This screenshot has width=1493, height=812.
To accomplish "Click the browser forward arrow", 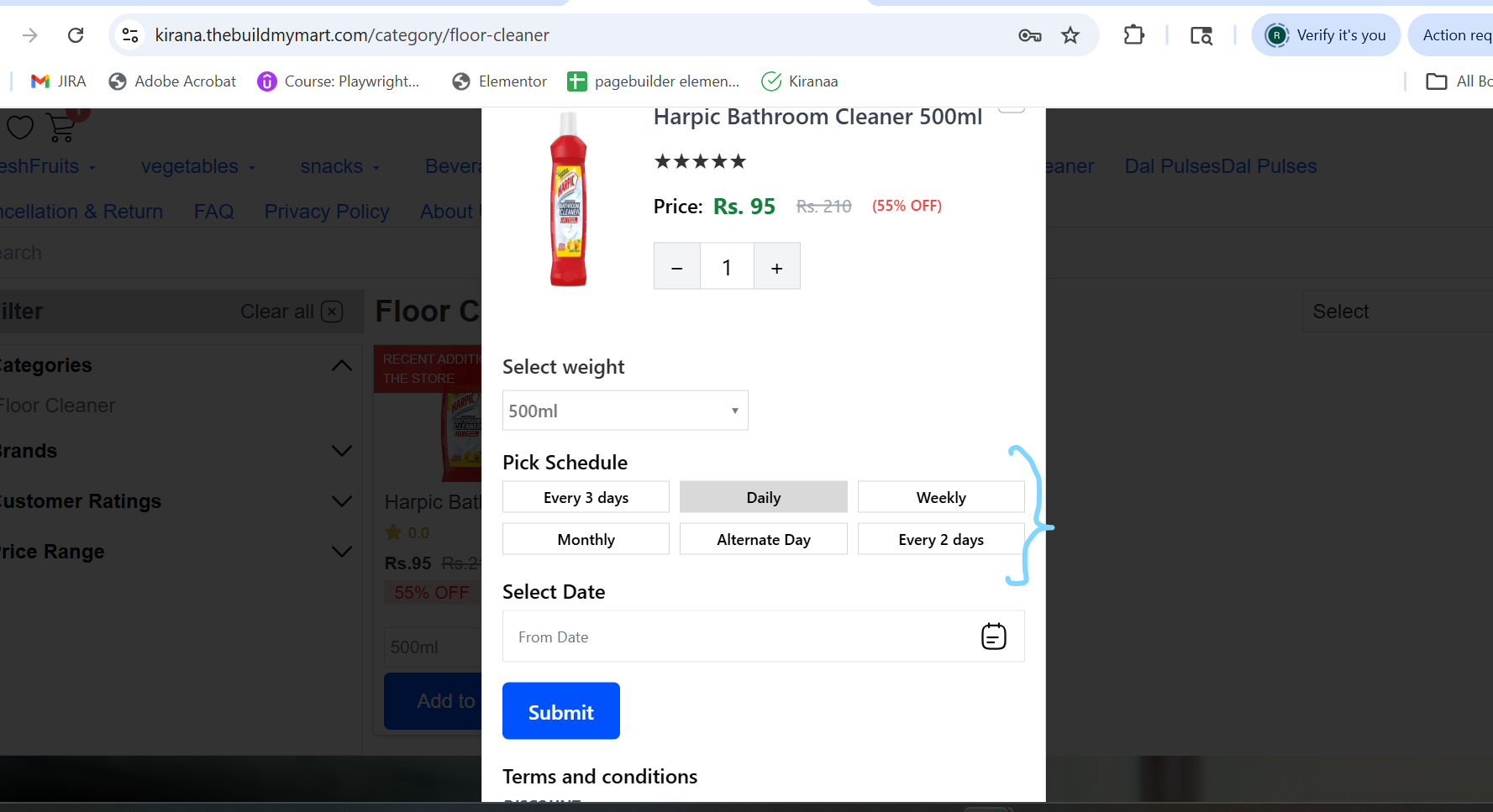I will (x=30, y=35).
